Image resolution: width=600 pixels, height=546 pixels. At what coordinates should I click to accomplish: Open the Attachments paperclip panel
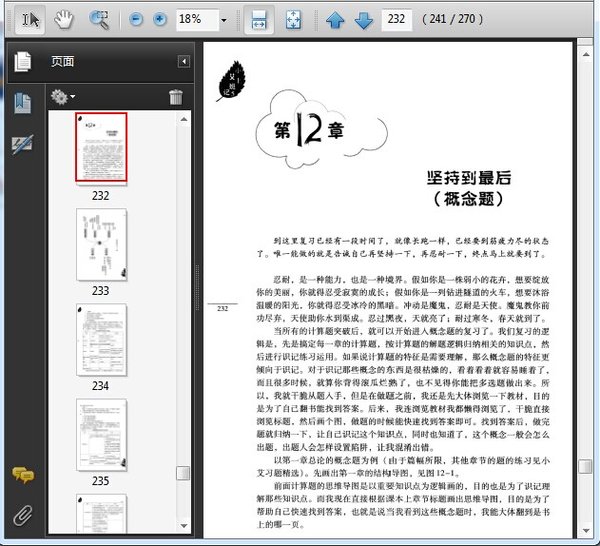click(x=22, y=515)
